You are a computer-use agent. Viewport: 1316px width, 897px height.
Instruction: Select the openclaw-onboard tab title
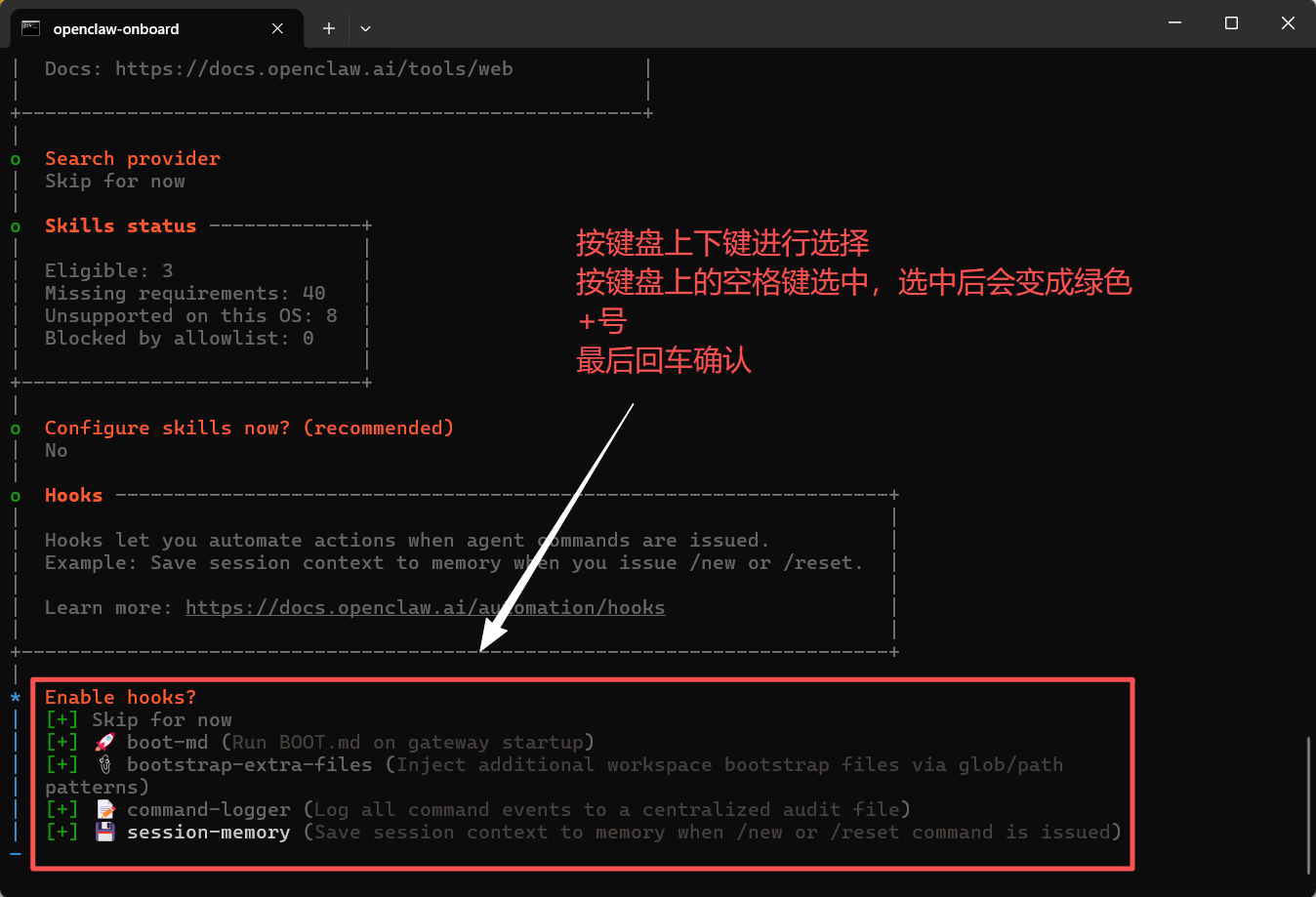point(116,29)
